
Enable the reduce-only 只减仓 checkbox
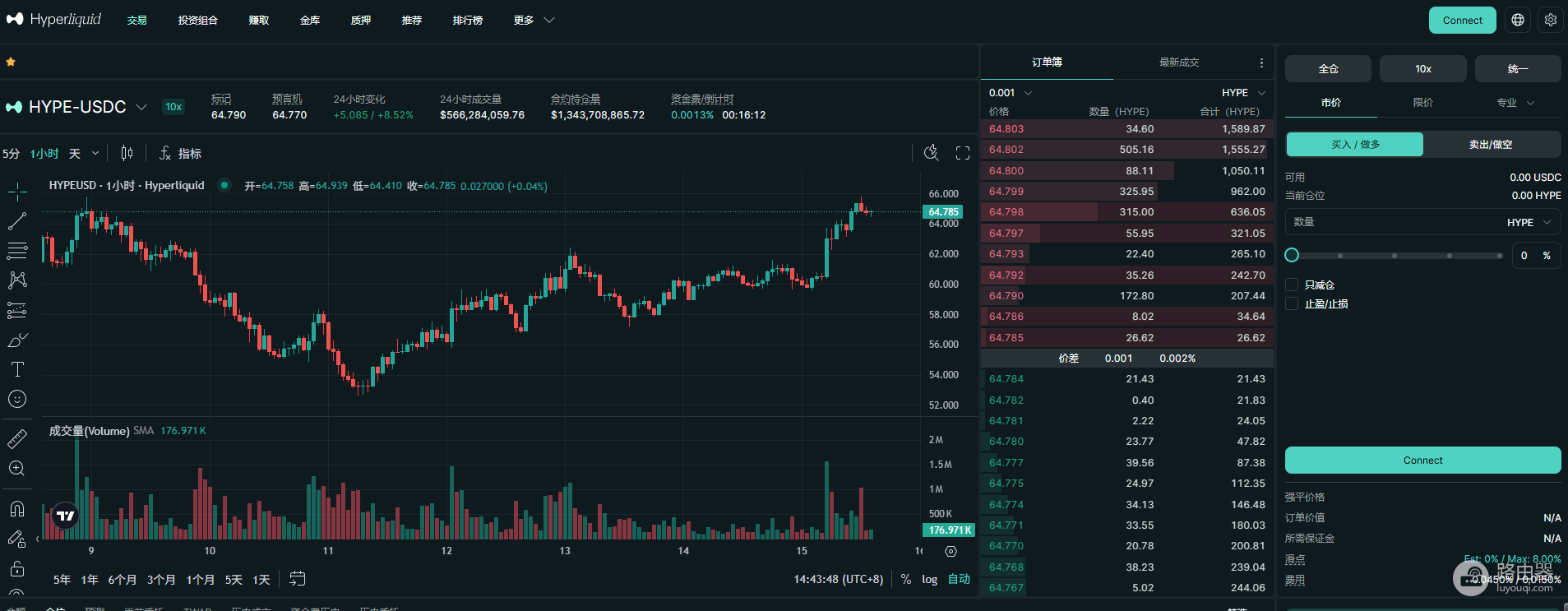click(1292, 285)
